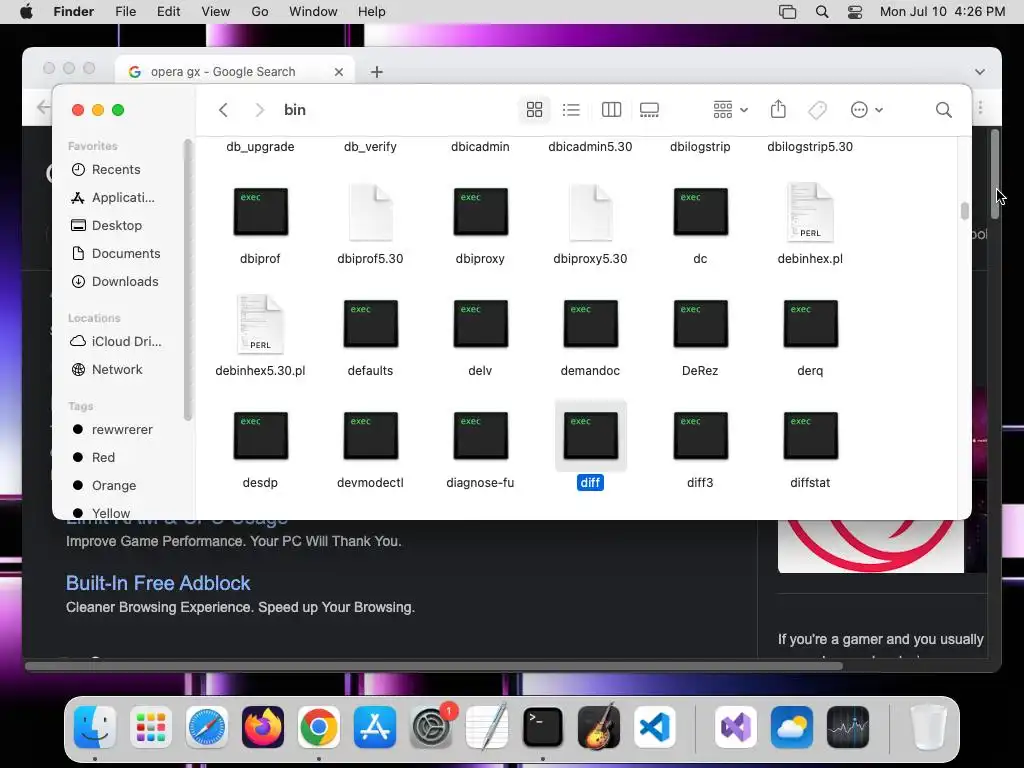Open the Help menu
Screen dimensions: 1024x768
(372, 12)
